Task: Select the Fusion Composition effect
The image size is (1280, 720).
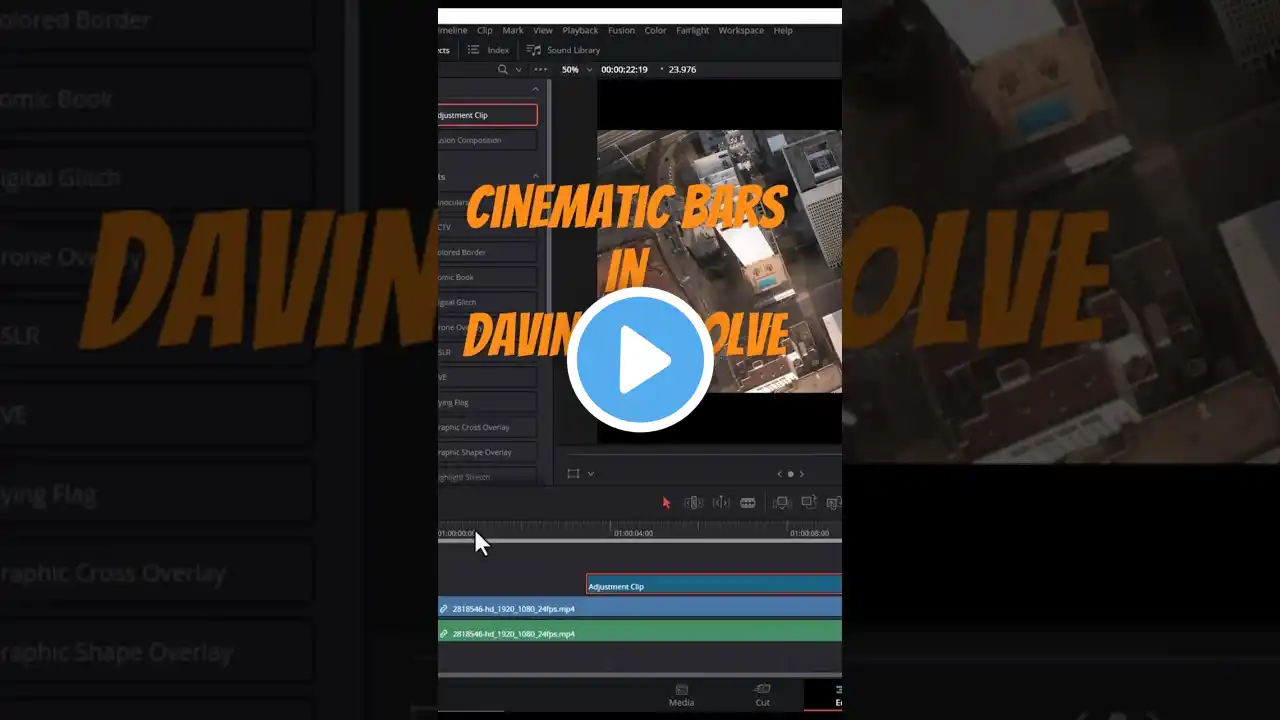Action: tap(487, 140)
